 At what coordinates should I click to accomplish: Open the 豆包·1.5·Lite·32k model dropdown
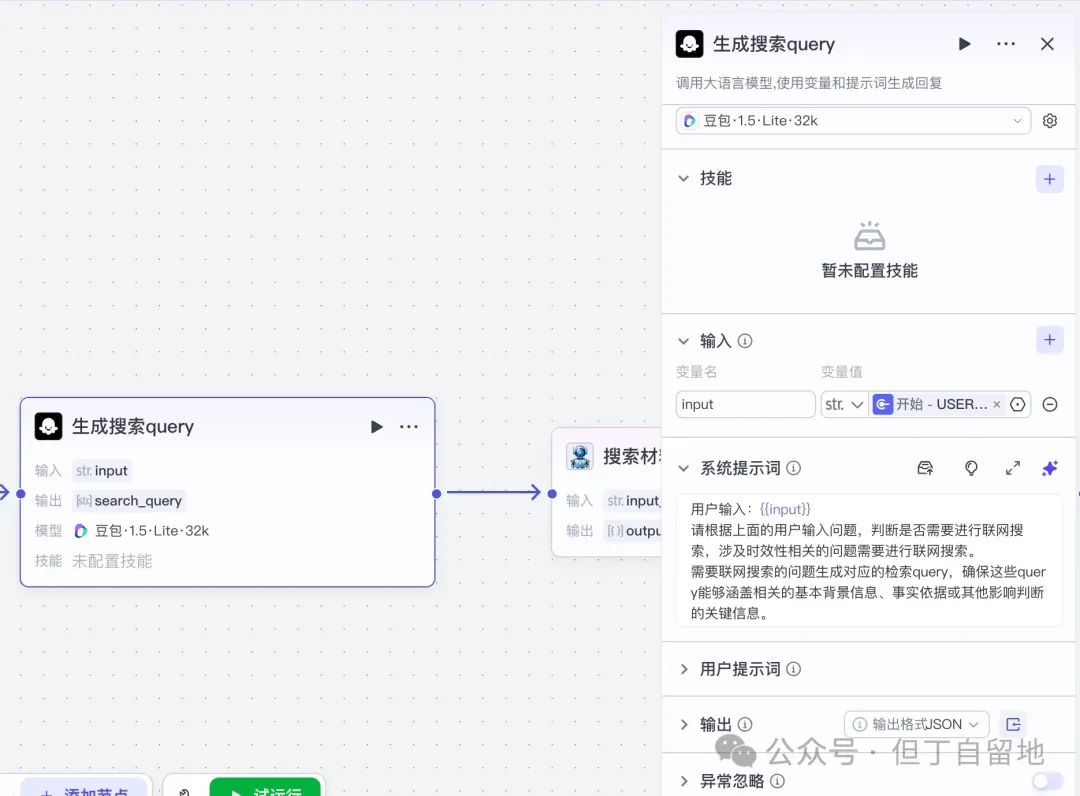tap(851, 120)
